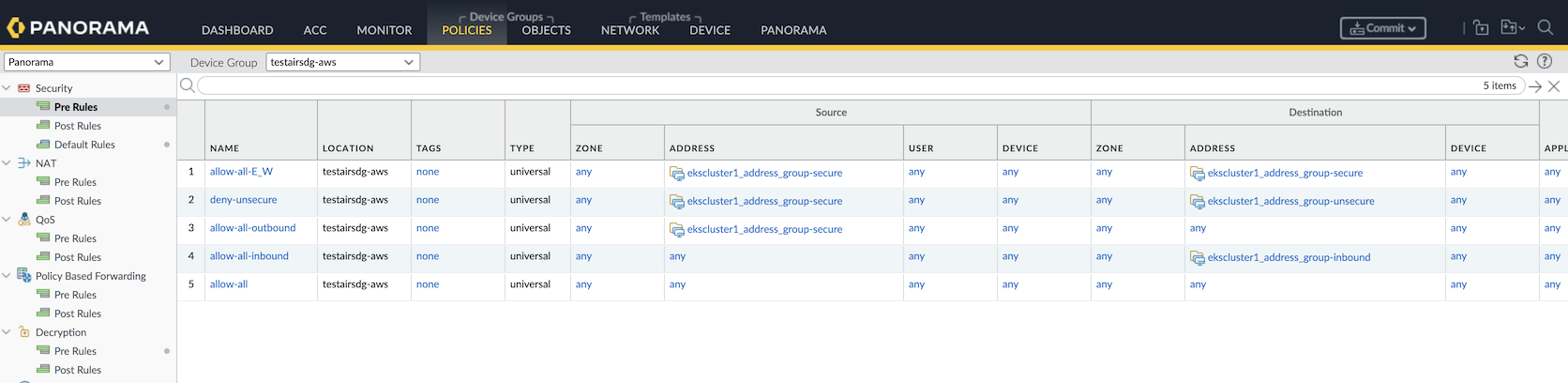Open the Device Group testairsdg-aws dropdown
This screenshot has height=383, width=1568.
(x=342, y=62)
